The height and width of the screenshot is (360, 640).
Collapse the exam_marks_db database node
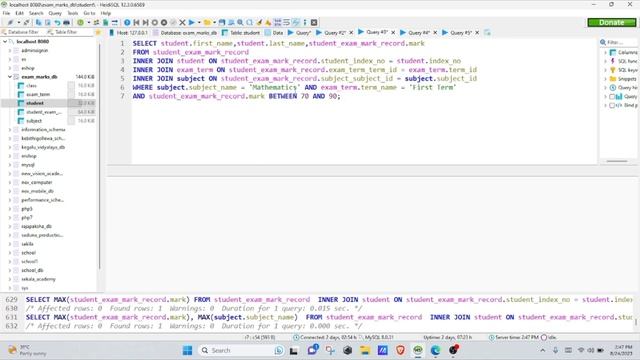[x=9, y=77]
